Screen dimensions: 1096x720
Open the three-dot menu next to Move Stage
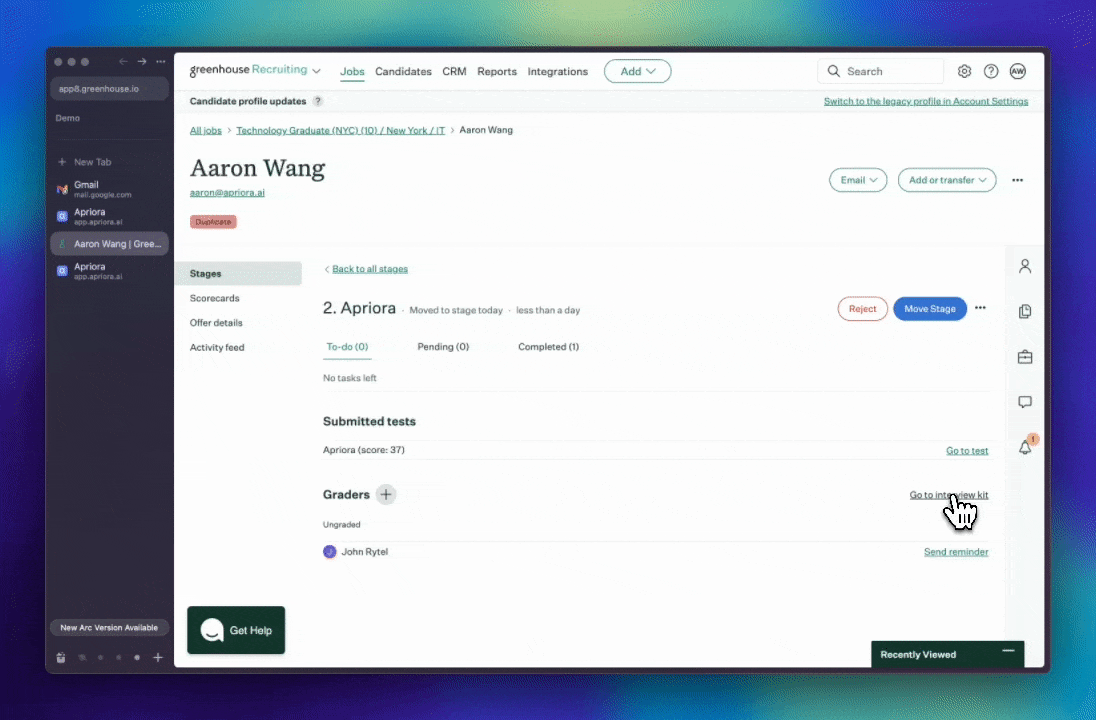980,308
